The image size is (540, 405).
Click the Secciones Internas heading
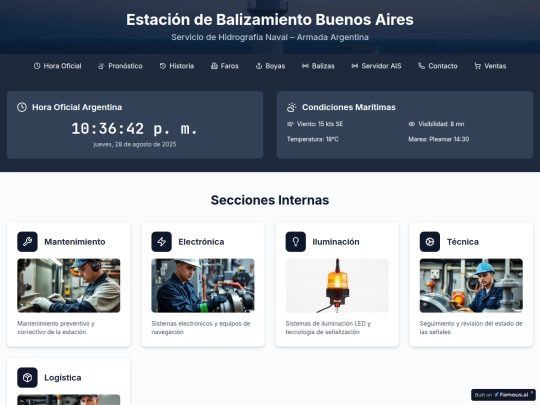270,200
